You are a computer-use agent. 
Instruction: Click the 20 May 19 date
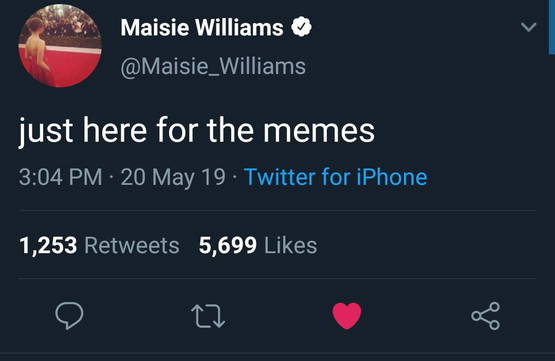pyautogui.click(x=173, y=177)
